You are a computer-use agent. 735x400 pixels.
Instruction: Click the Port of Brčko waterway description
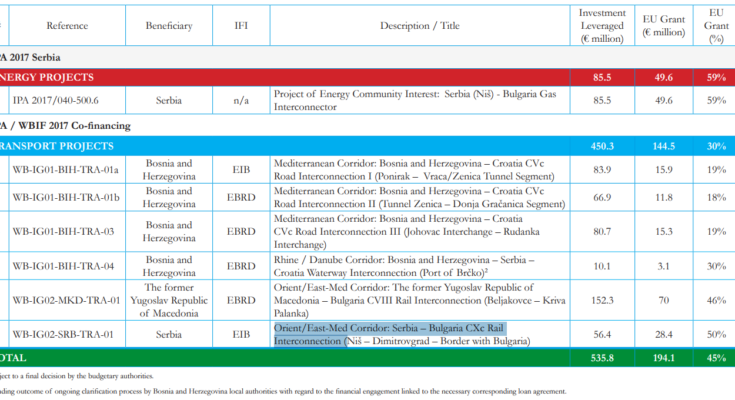[404, 266]
